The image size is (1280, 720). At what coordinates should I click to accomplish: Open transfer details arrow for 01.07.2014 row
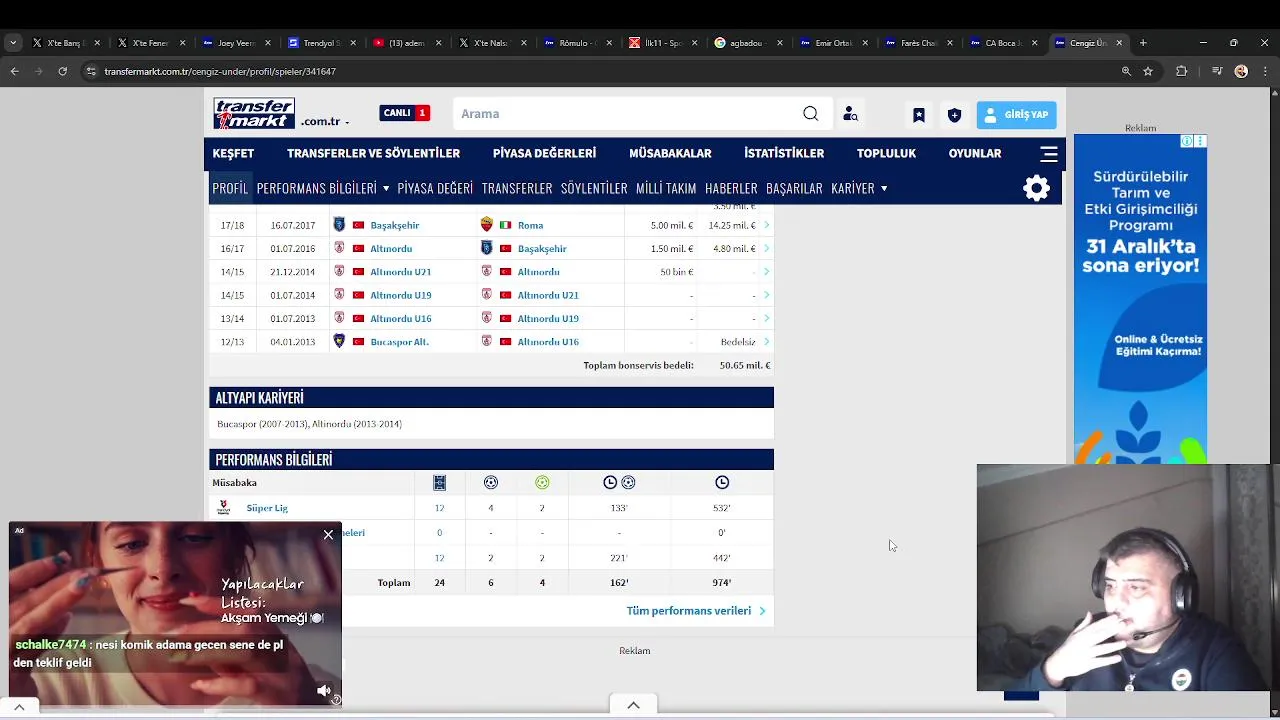coord(766,295)
